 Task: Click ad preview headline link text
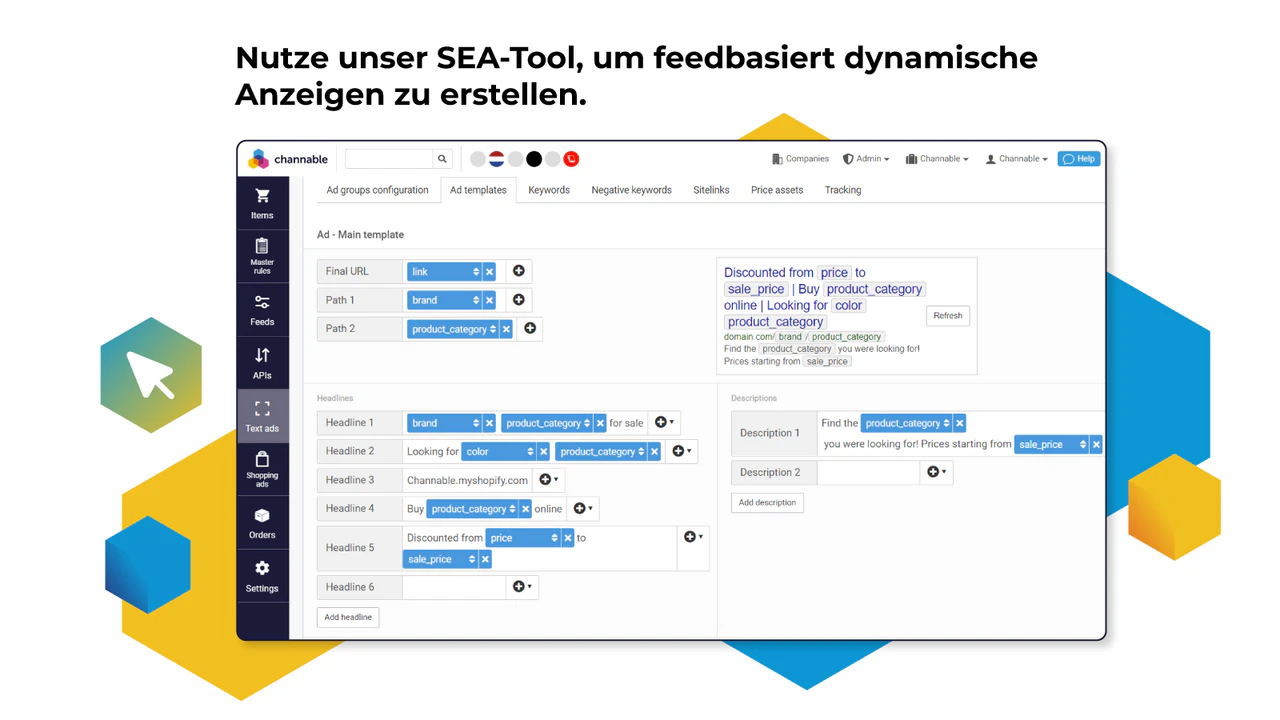click(x=824, y=297)
